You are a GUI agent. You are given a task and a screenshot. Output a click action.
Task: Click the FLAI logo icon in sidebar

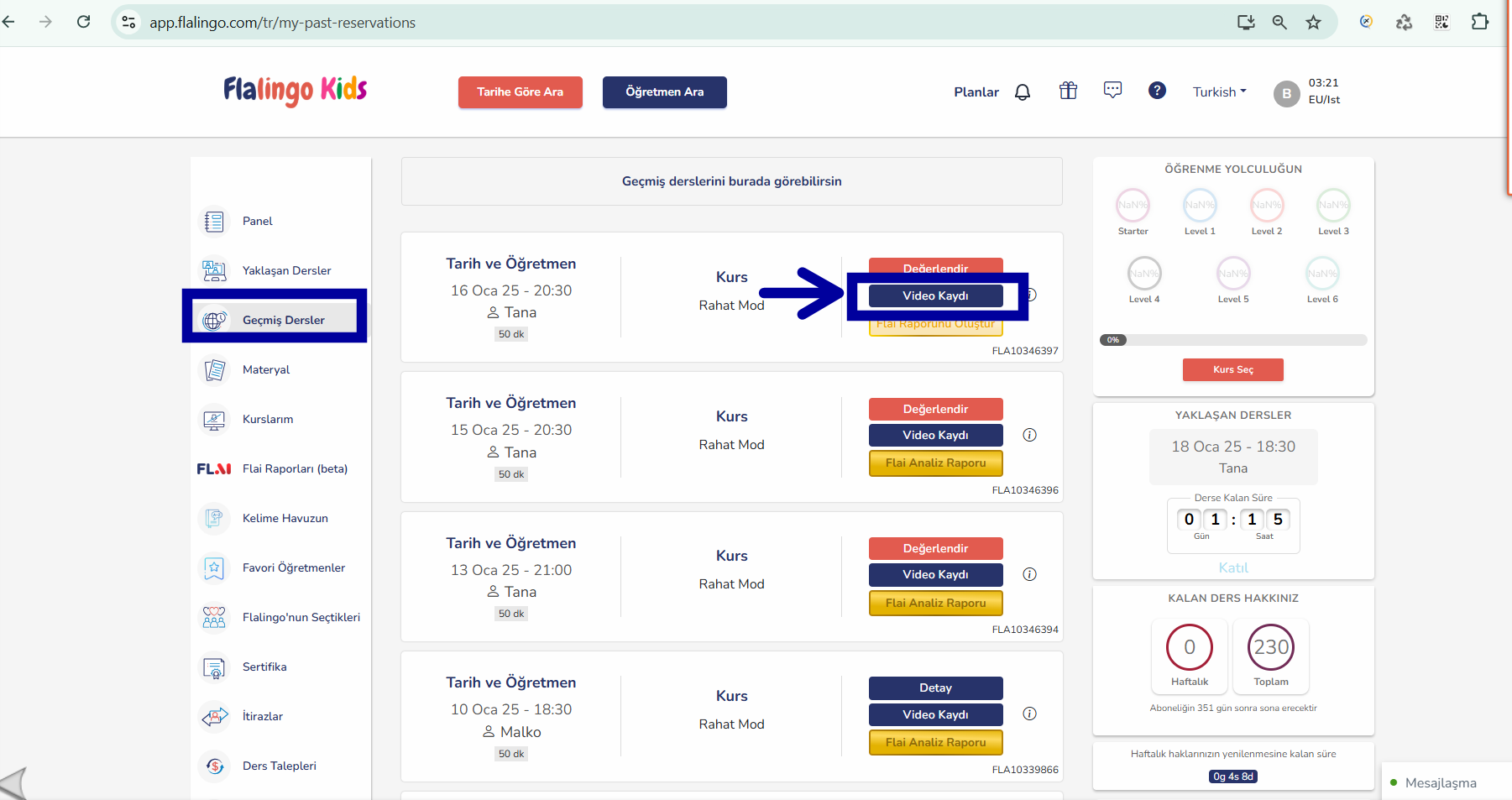214,468
